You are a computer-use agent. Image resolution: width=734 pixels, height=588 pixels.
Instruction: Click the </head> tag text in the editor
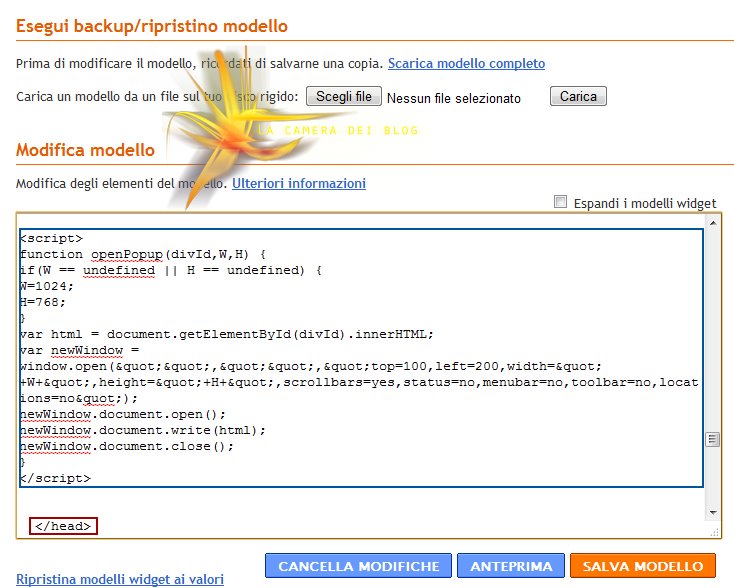tap(63, 526)
